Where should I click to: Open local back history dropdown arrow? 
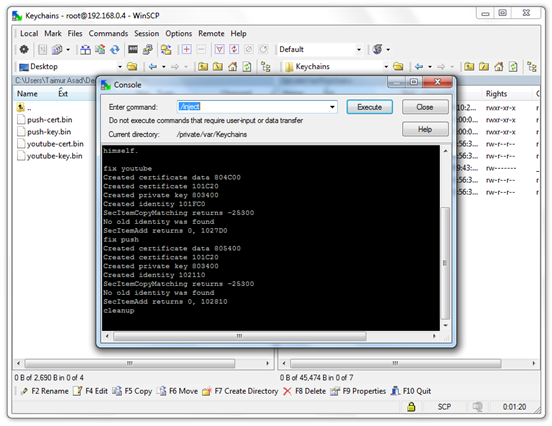164,67
